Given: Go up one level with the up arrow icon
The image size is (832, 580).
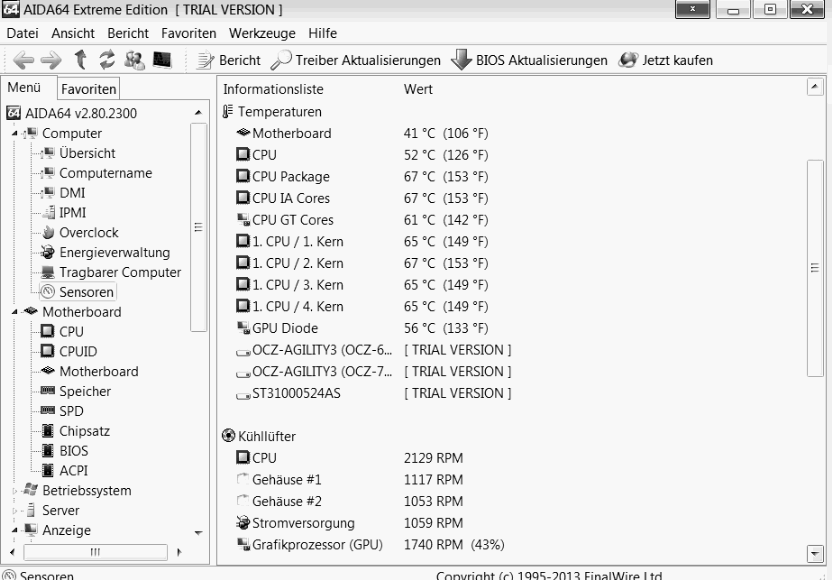Looking at the screenshot, I should pos(81,59).
